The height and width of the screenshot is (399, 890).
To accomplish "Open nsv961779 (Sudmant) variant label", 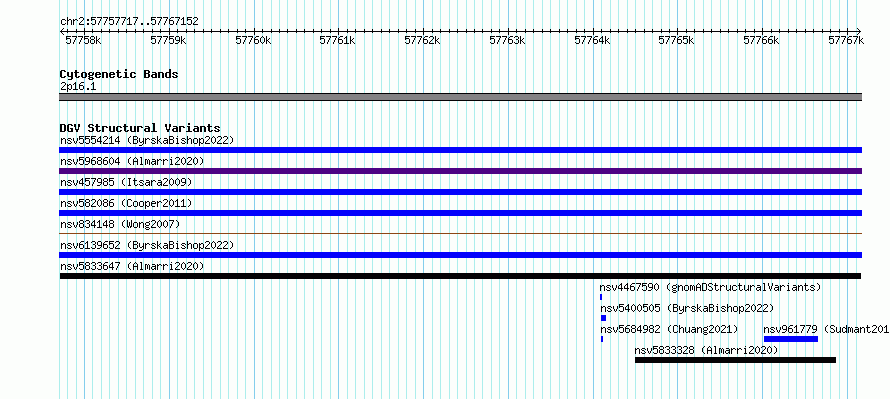I will point(826,329).
